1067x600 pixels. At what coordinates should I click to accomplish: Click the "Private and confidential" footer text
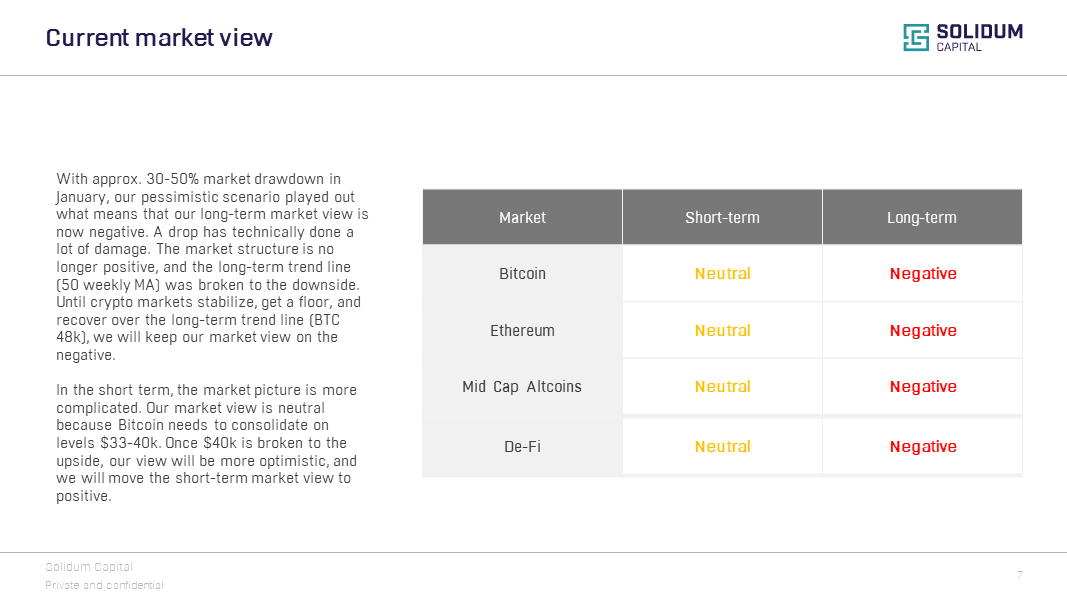(104, 585)
